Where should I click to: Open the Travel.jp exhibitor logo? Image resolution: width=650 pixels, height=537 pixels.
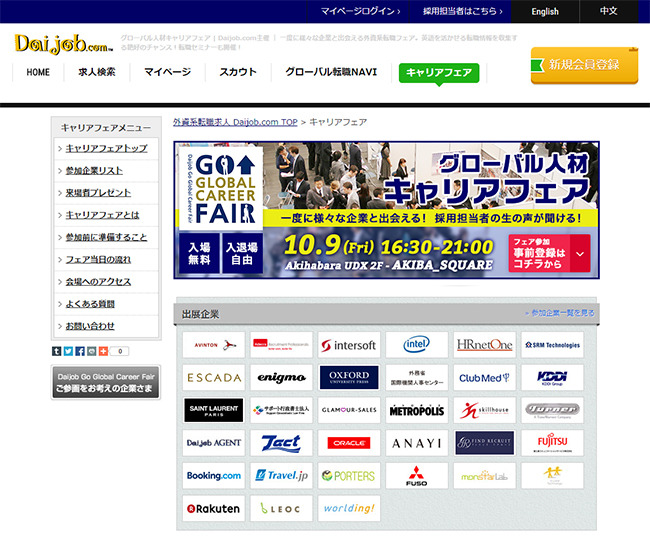[281, 476]
